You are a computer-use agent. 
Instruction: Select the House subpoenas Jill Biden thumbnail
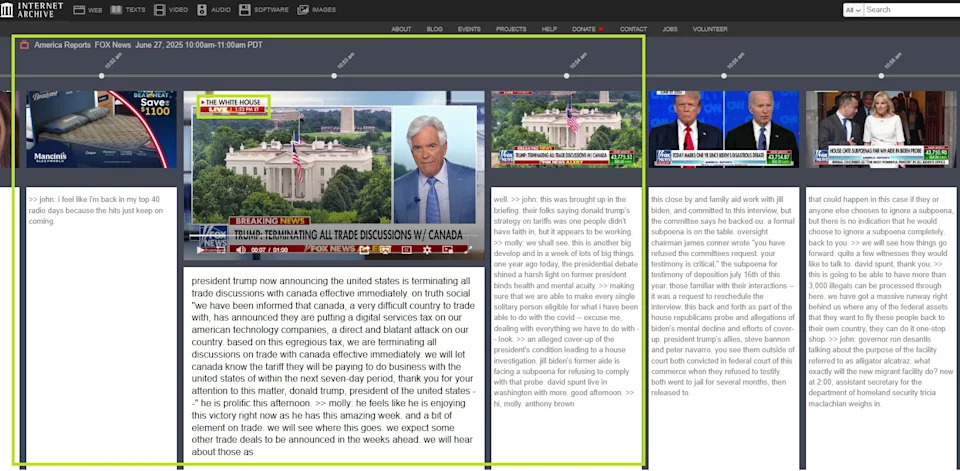tap(881, 129)
